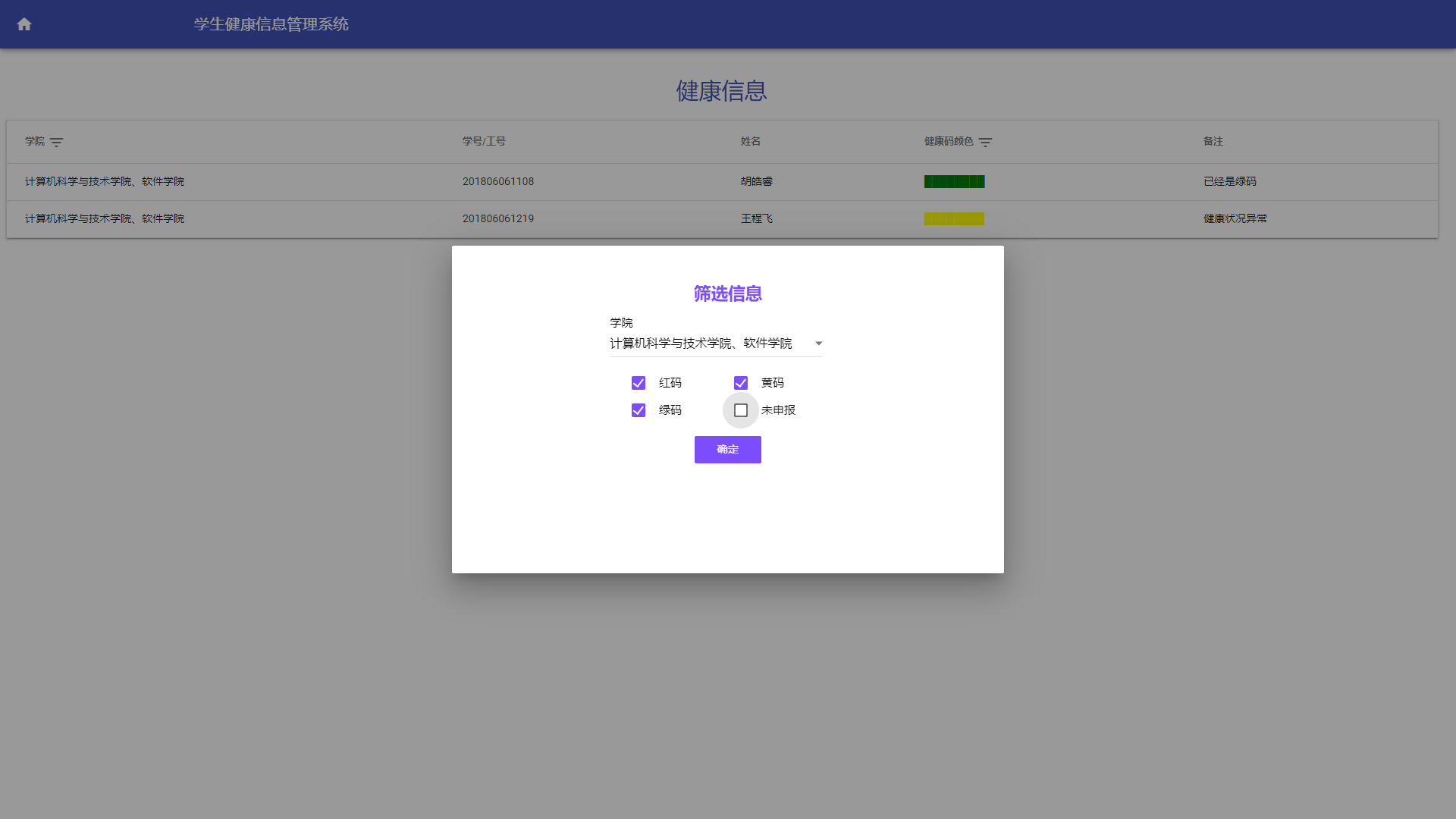The width and height of the screenshot is (1456, 819).
Task: Select the row for 王程飞
Action: click(756, 219)
